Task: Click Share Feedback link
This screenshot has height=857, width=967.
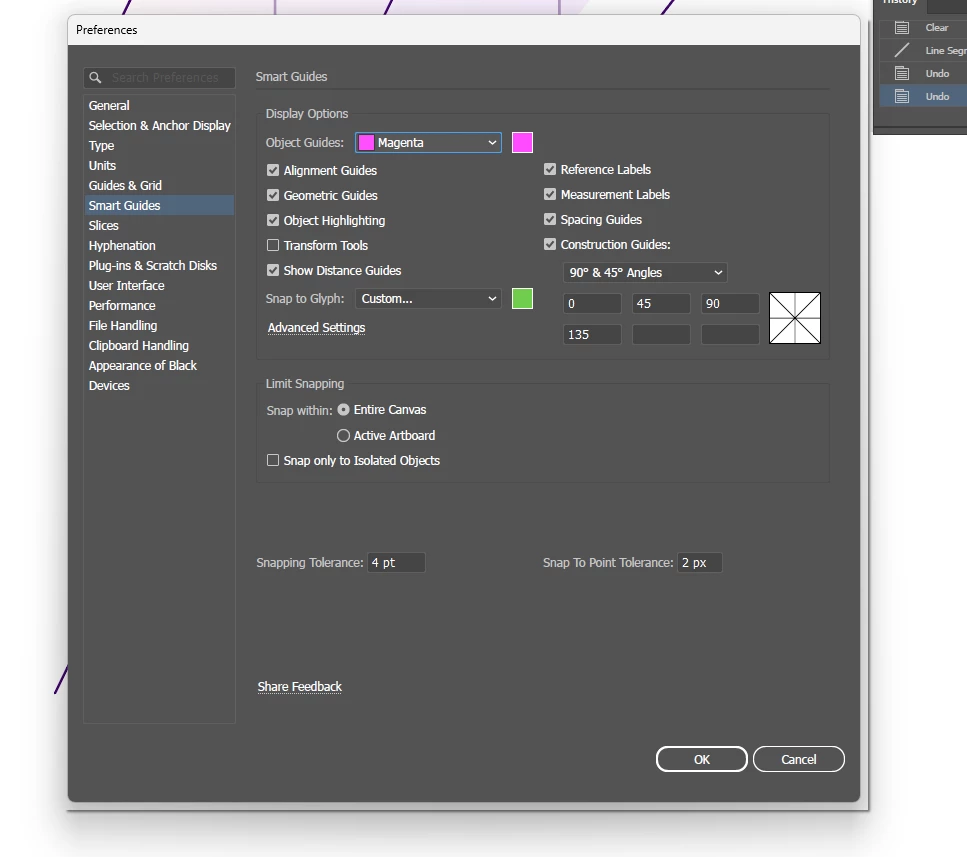Action: [x=300, y=687]
